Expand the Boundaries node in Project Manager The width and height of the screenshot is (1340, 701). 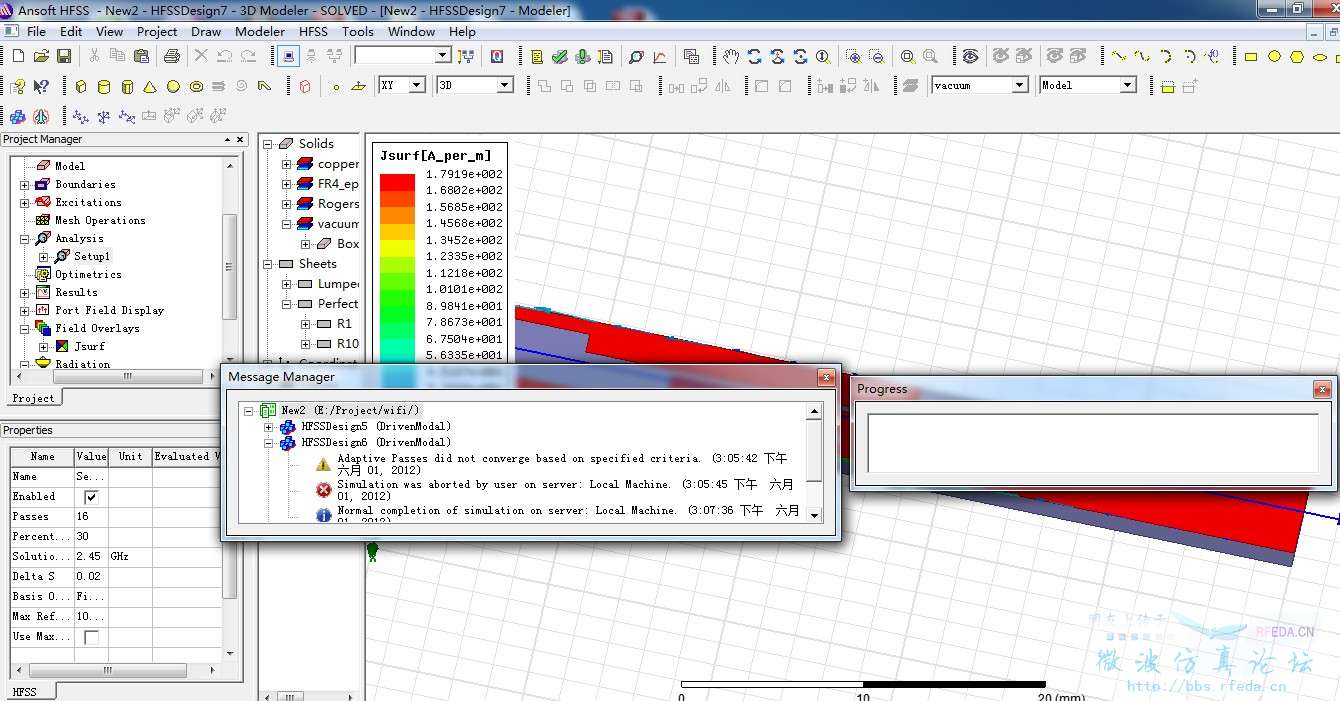click(x=25, y=185)
